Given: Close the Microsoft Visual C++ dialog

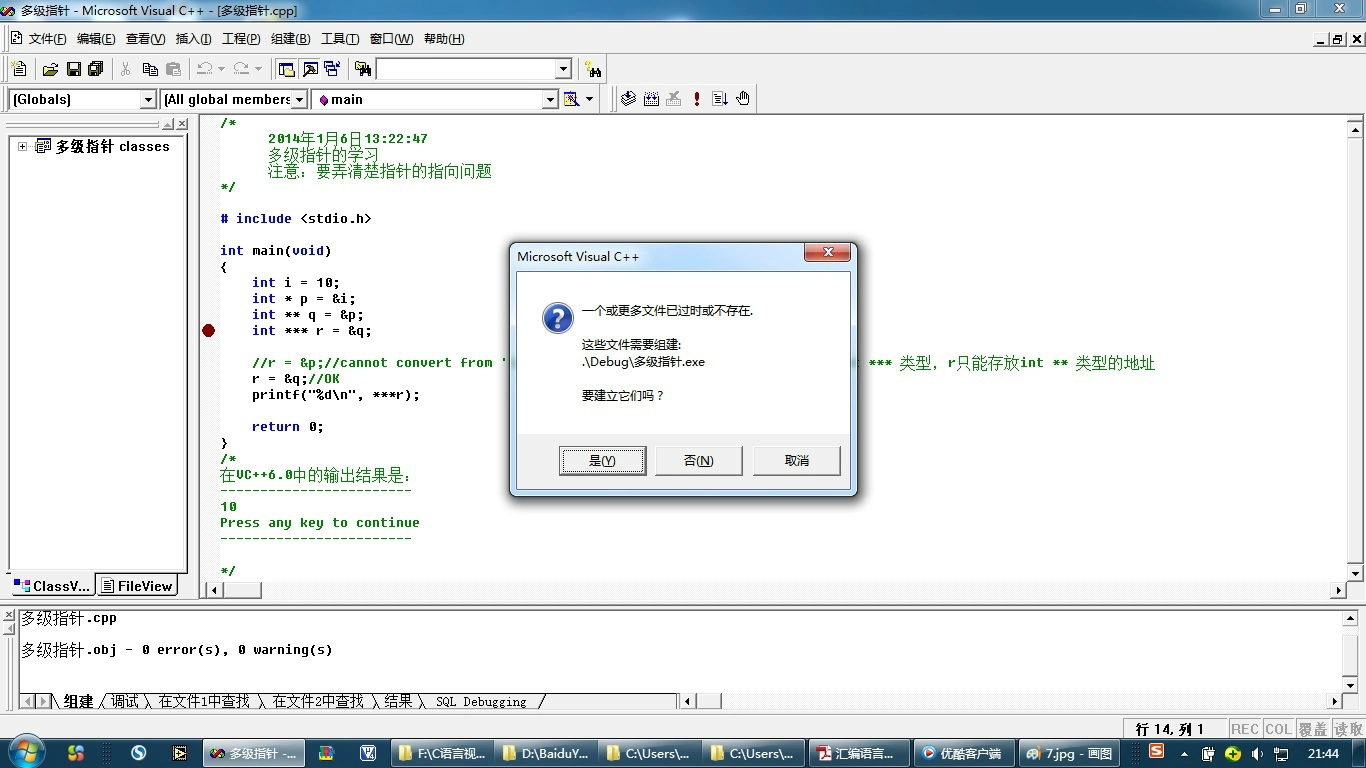Looking at the screenshot, I should [828, 254].
